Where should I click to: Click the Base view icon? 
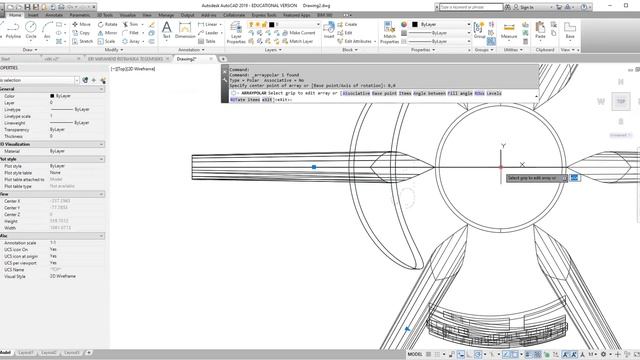570,31
